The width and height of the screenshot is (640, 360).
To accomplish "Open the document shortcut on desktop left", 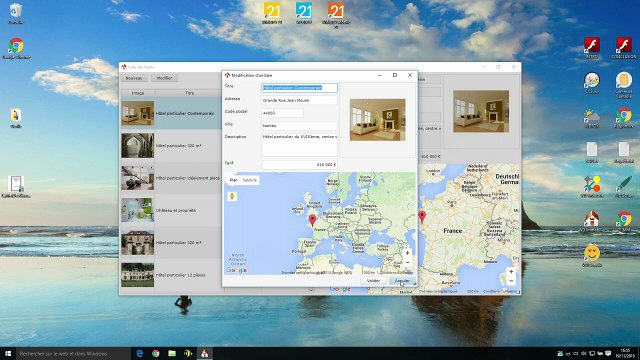I will click(16, 187).
